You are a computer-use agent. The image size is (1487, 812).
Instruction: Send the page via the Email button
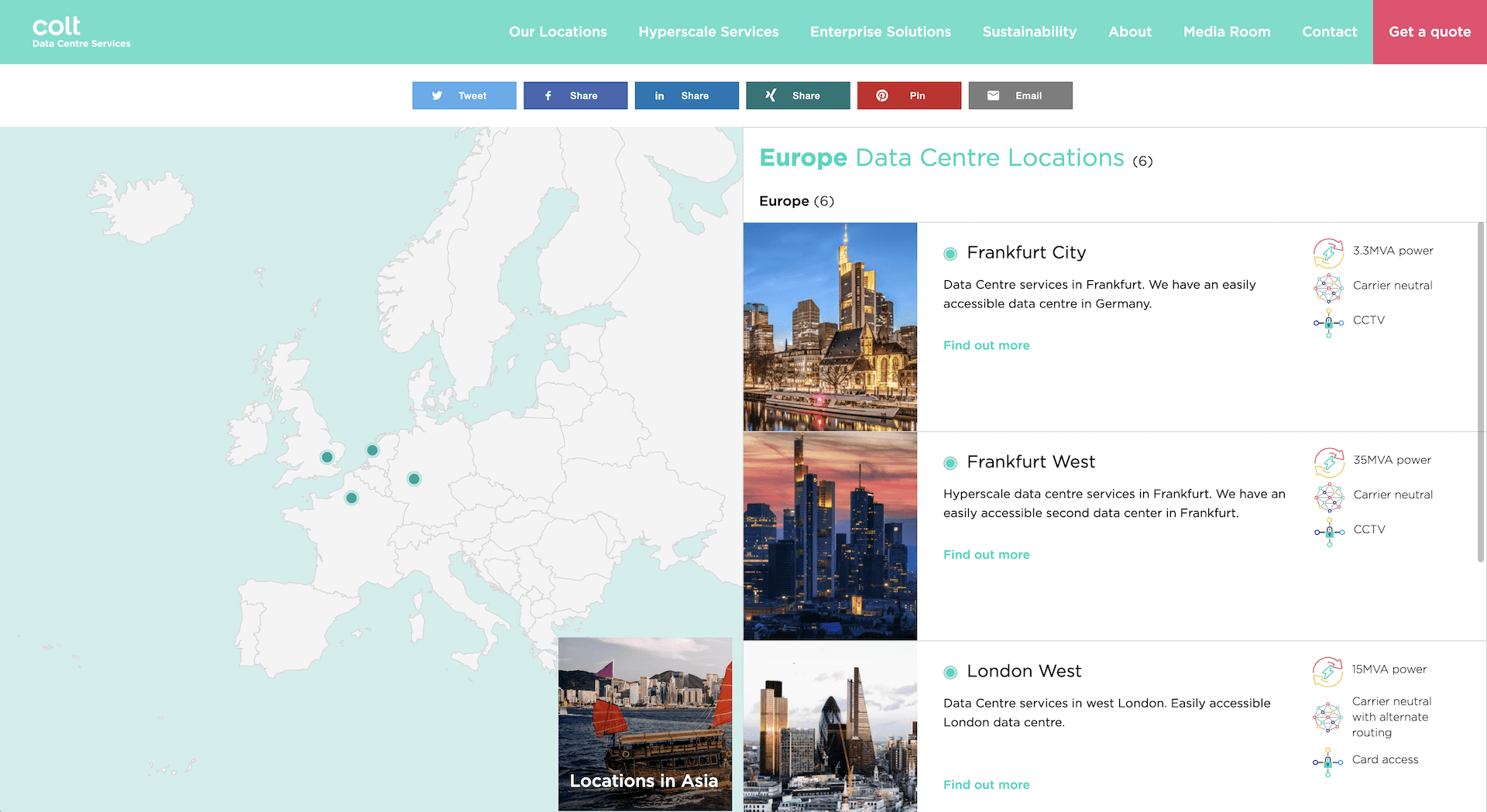point(1020,95)
